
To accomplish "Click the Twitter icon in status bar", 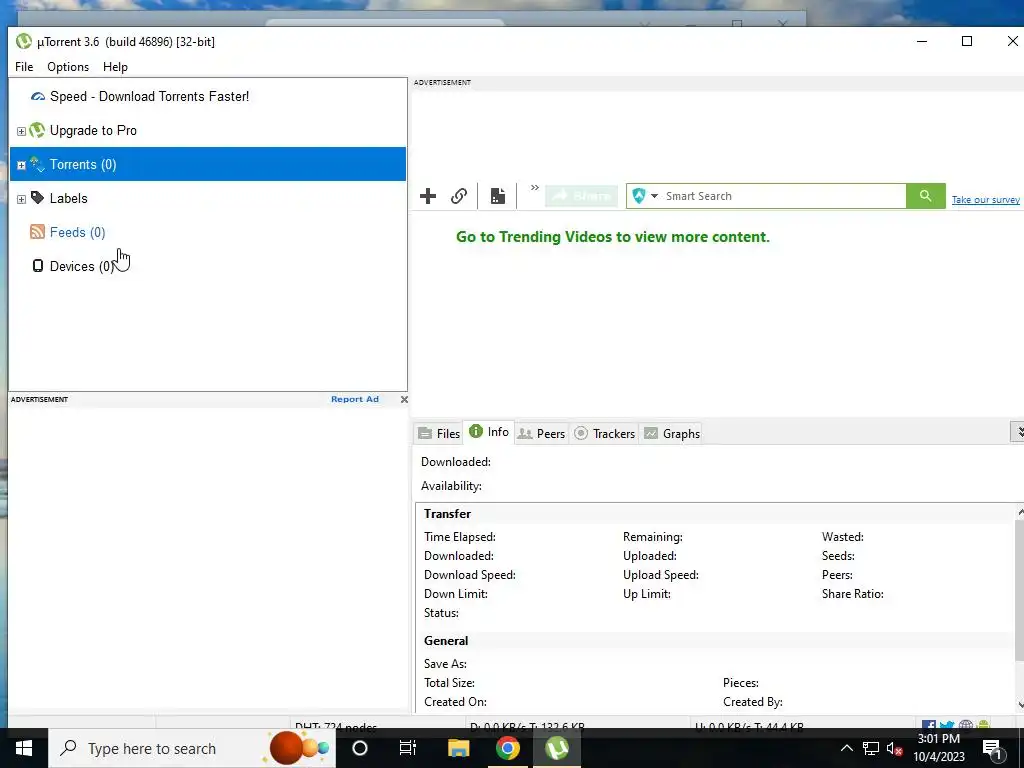I will (x=947, y=726).
